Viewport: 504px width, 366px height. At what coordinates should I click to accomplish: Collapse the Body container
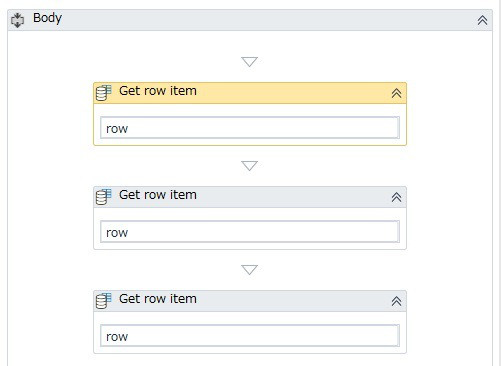click(x=482, y=20)
